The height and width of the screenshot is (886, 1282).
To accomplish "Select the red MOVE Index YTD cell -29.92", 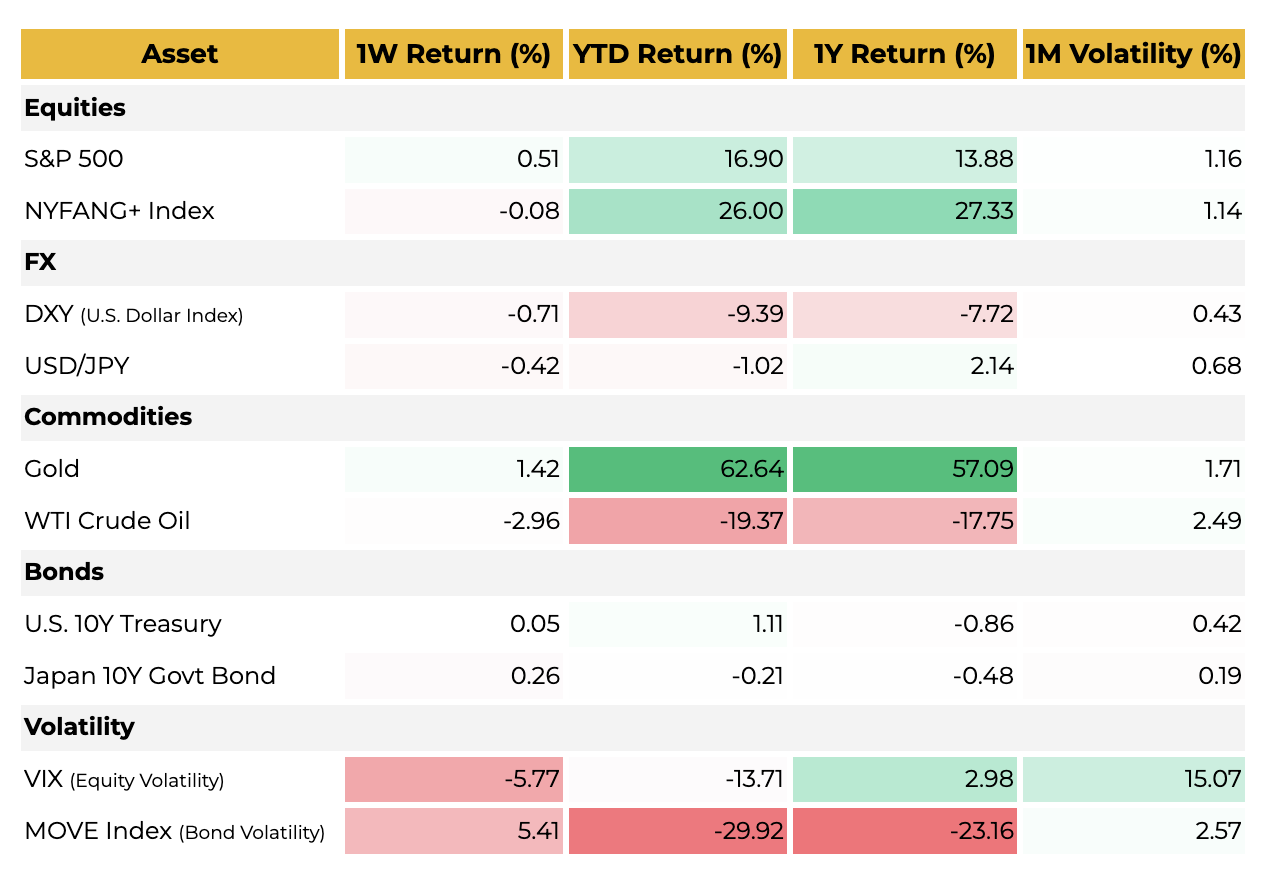I will click(x=677, y=831).
